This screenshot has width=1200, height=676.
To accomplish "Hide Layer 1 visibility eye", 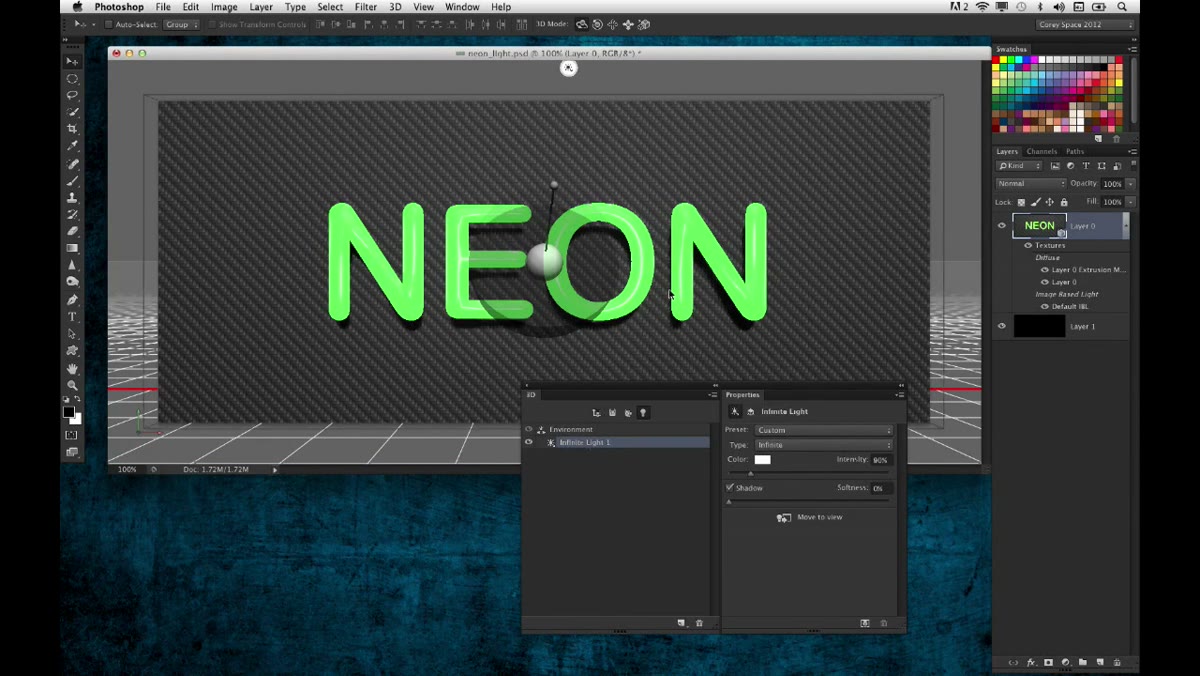I will (1002, 326).
